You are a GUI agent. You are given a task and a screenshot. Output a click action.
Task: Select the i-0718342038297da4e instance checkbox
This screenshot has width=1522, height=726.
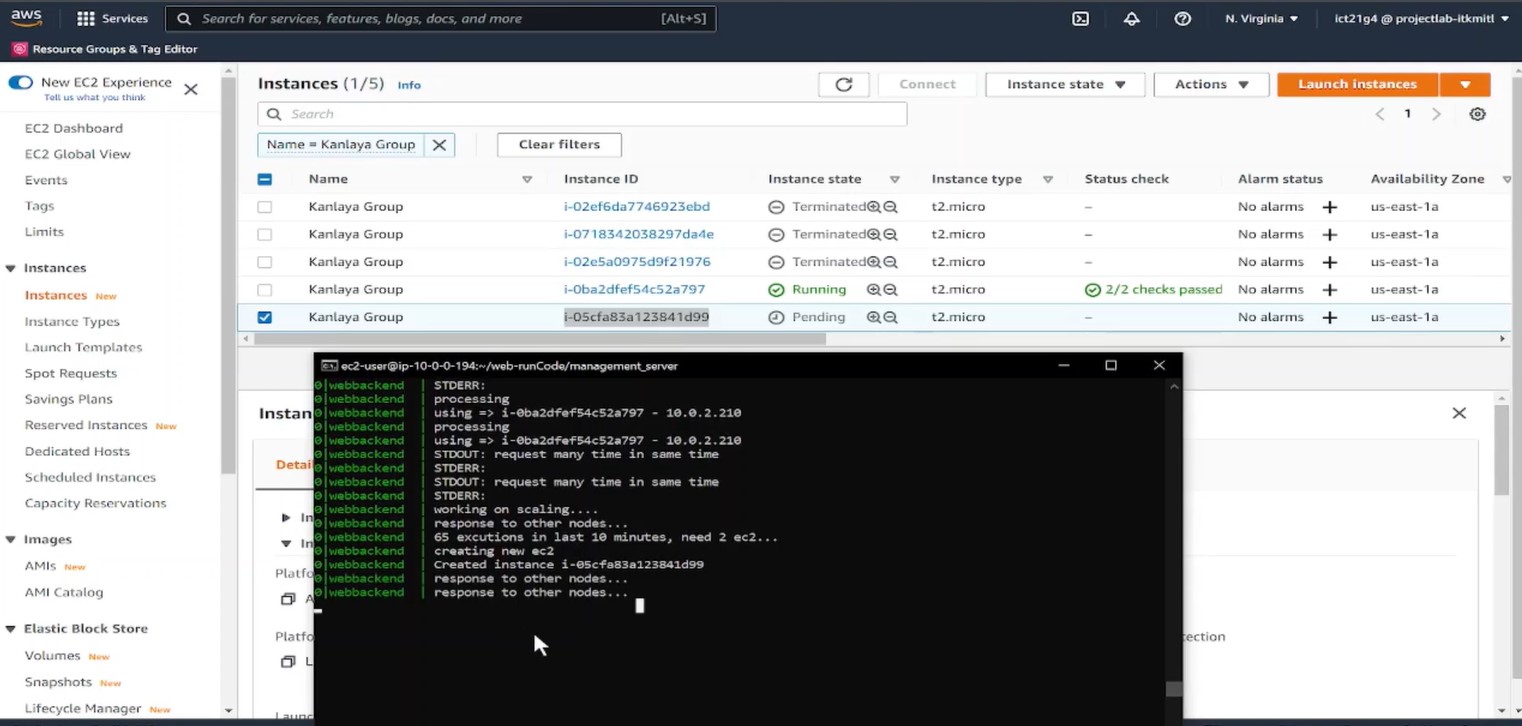(264, 234)
